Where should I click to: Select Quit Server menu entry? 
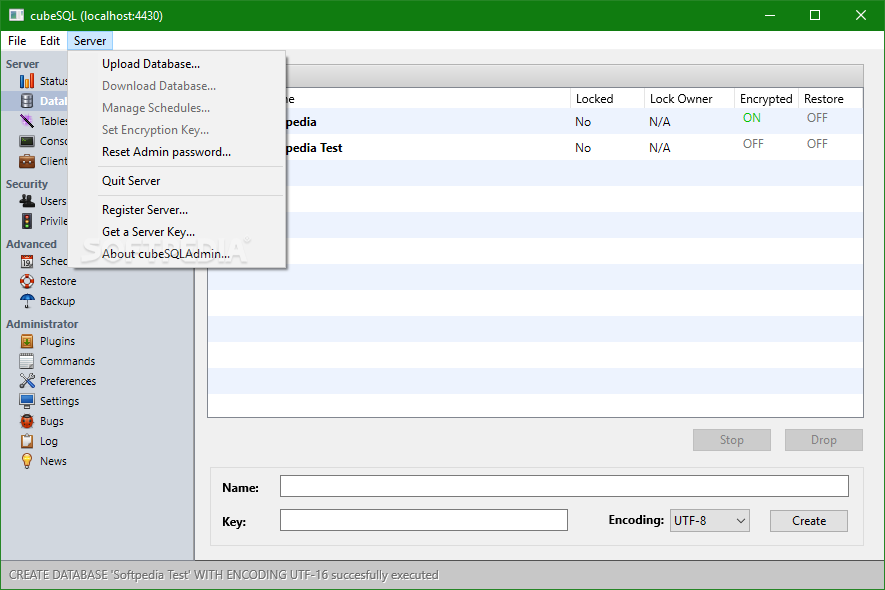[177, 181]
